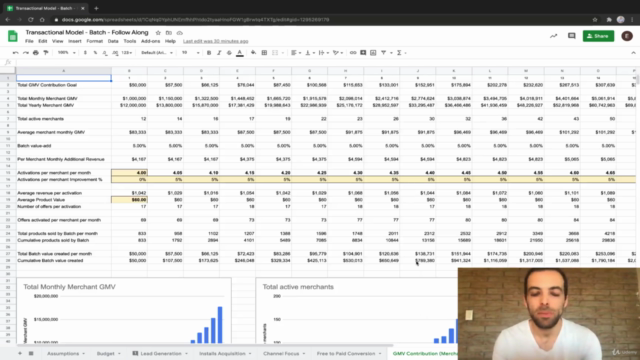Open the cell borders menu
The height and width of the screenshot is (360, 640).
(x=264, y=53)
